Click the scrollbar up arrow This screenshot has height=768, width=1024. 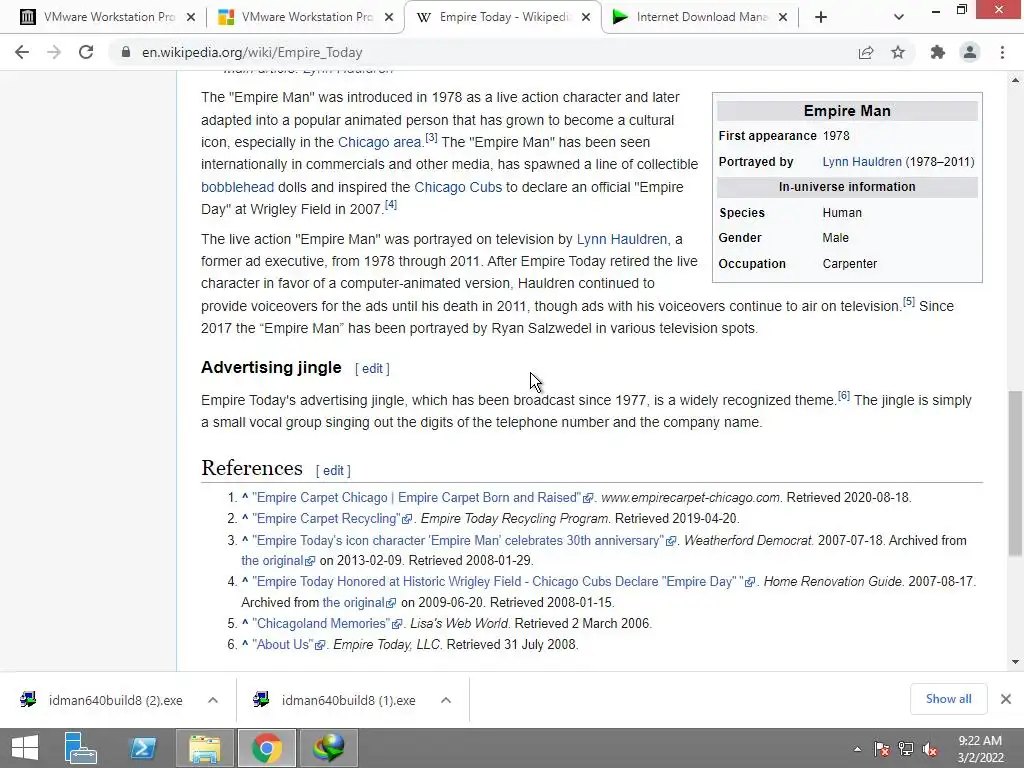pyautogui.click(x=1015, y=80)
